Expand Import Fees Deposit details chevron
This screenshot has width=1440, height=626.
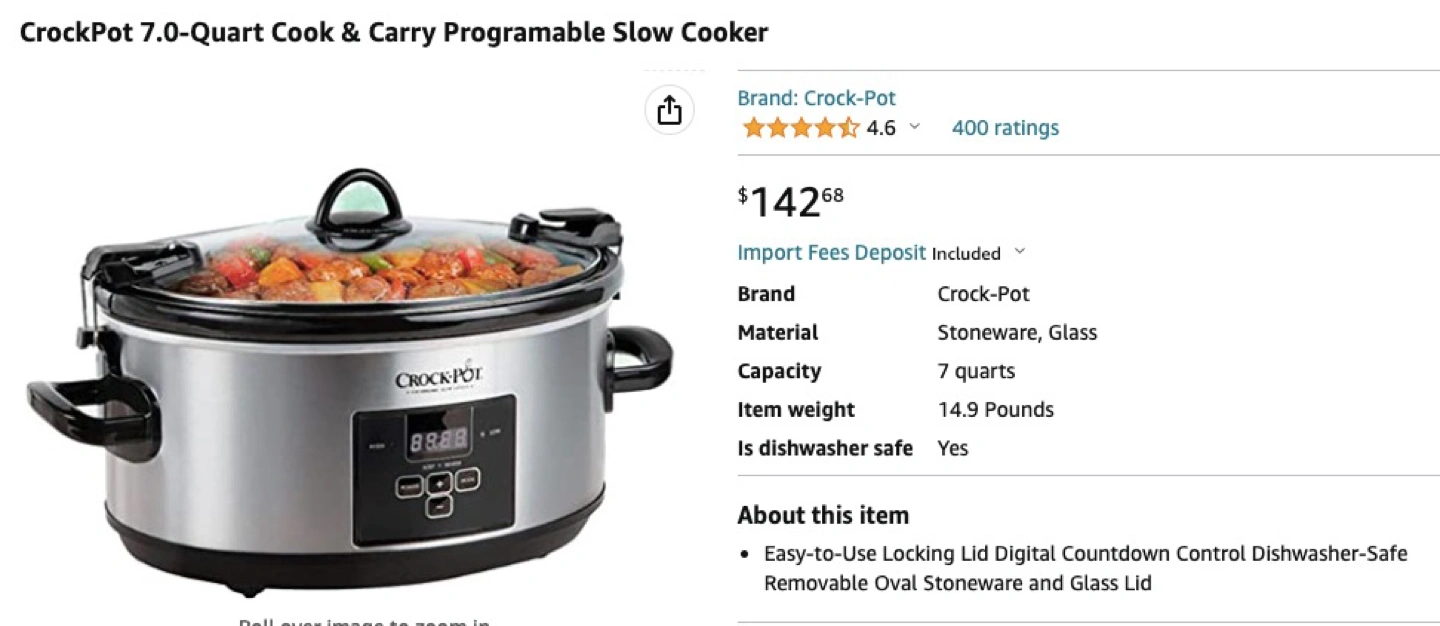click(1019, 252)
